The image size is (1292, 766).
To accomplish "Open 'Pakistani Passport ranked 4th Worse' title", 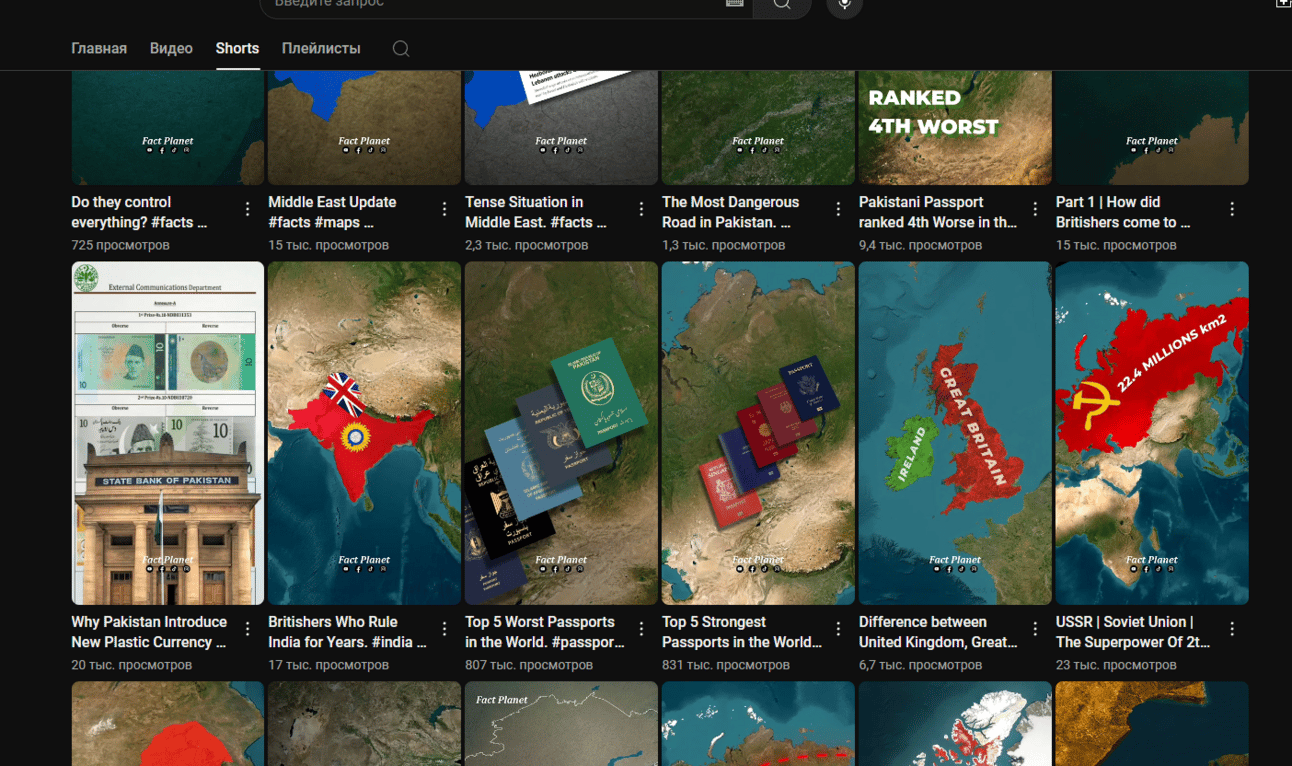I will [938, 212].
